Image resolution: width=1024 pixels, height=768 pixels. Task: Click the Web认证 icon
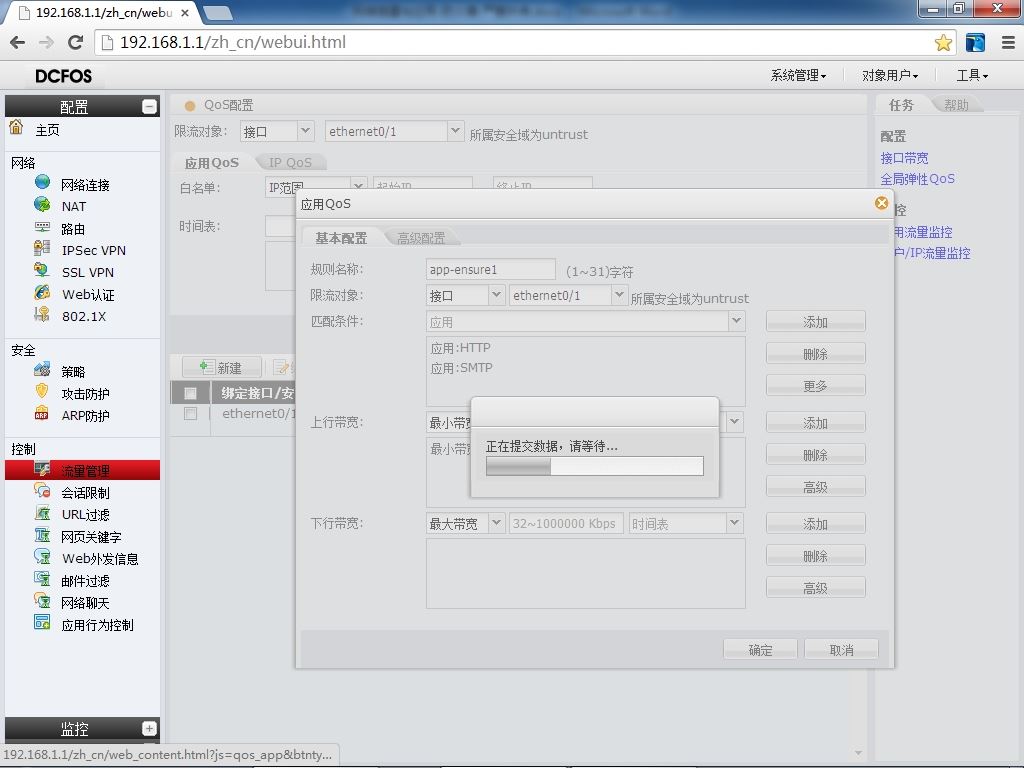[x=42, y=292]
